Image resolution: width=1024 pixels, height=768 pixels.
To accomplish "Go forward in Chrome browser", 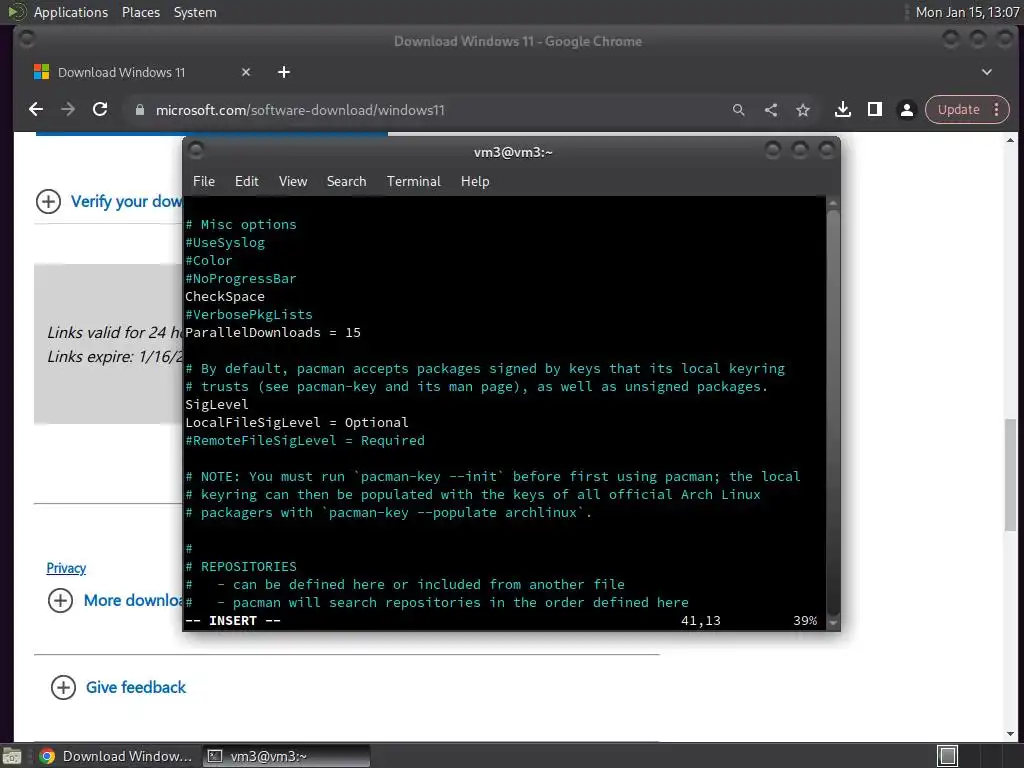I will click(x=68, y=110).
